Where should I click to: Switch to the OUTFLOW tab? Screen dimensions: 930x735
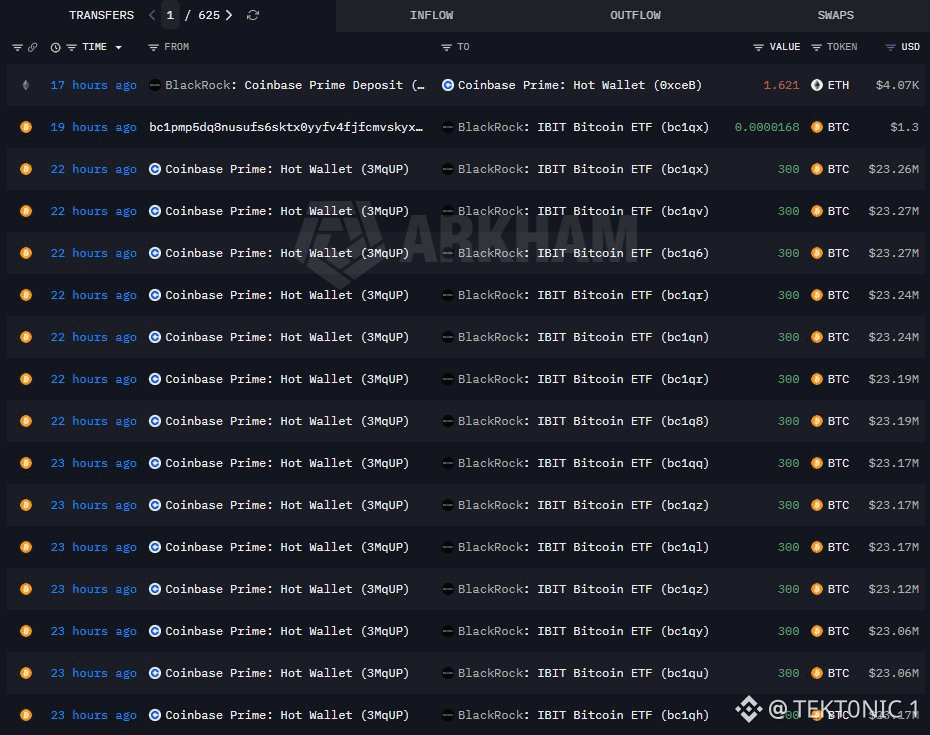coord(635,15)
